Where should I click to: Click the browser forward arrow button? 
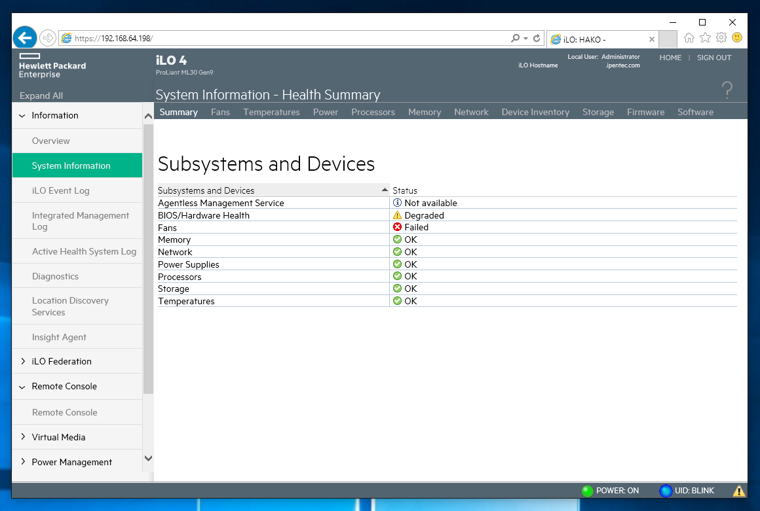[48, 38]
